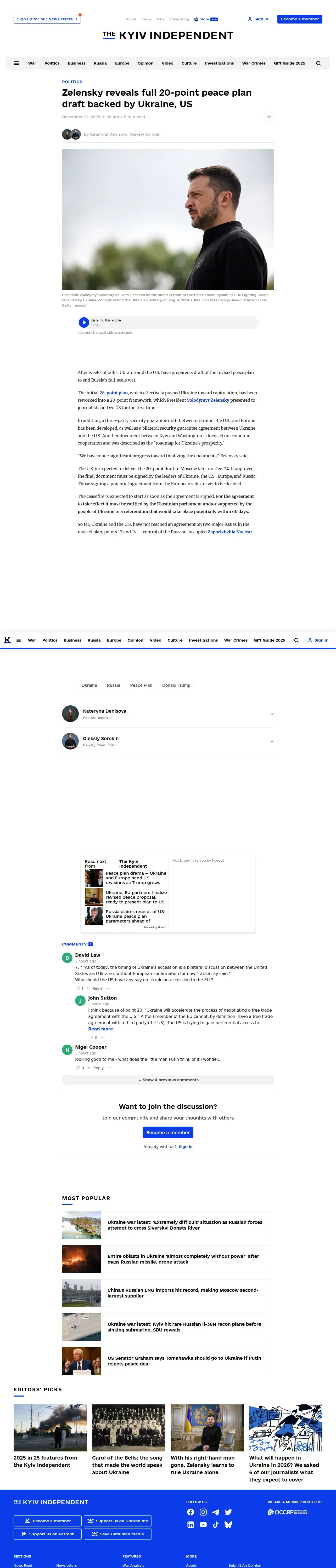Open 'Carol of the Bells' editors' pick image

[x=129, y=1427]
